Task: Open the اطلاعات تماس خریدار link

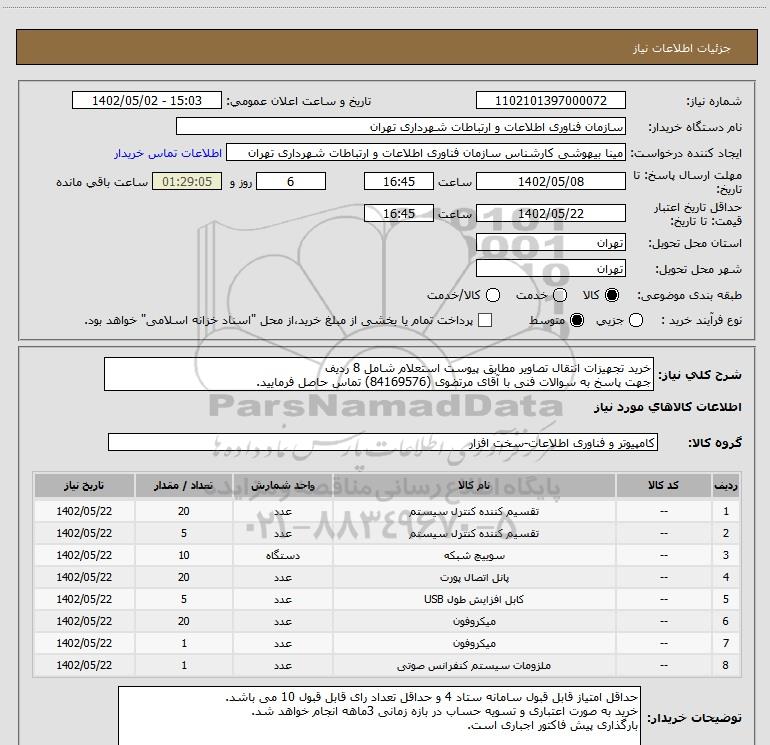Action: [168, 153]
